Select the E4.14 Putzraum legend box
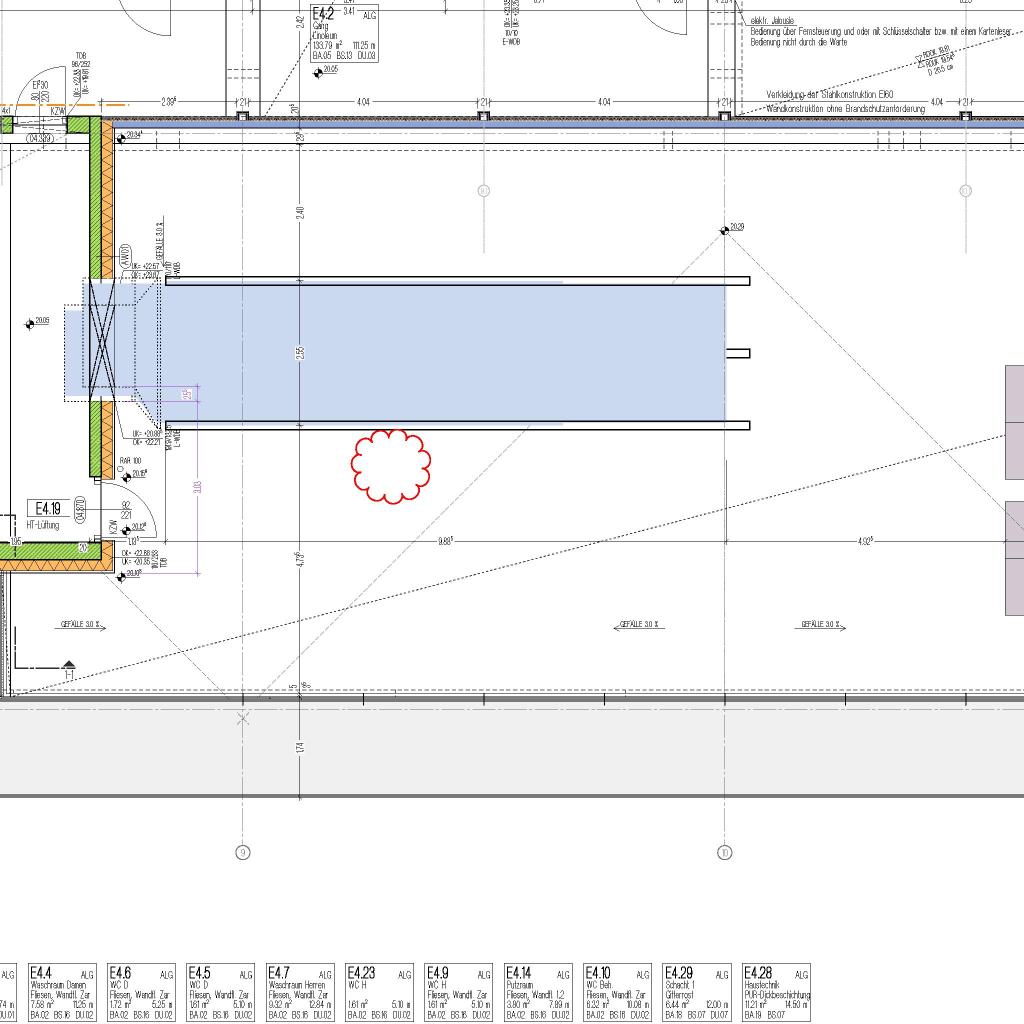1024x1024 pixels. pos(538,992)
